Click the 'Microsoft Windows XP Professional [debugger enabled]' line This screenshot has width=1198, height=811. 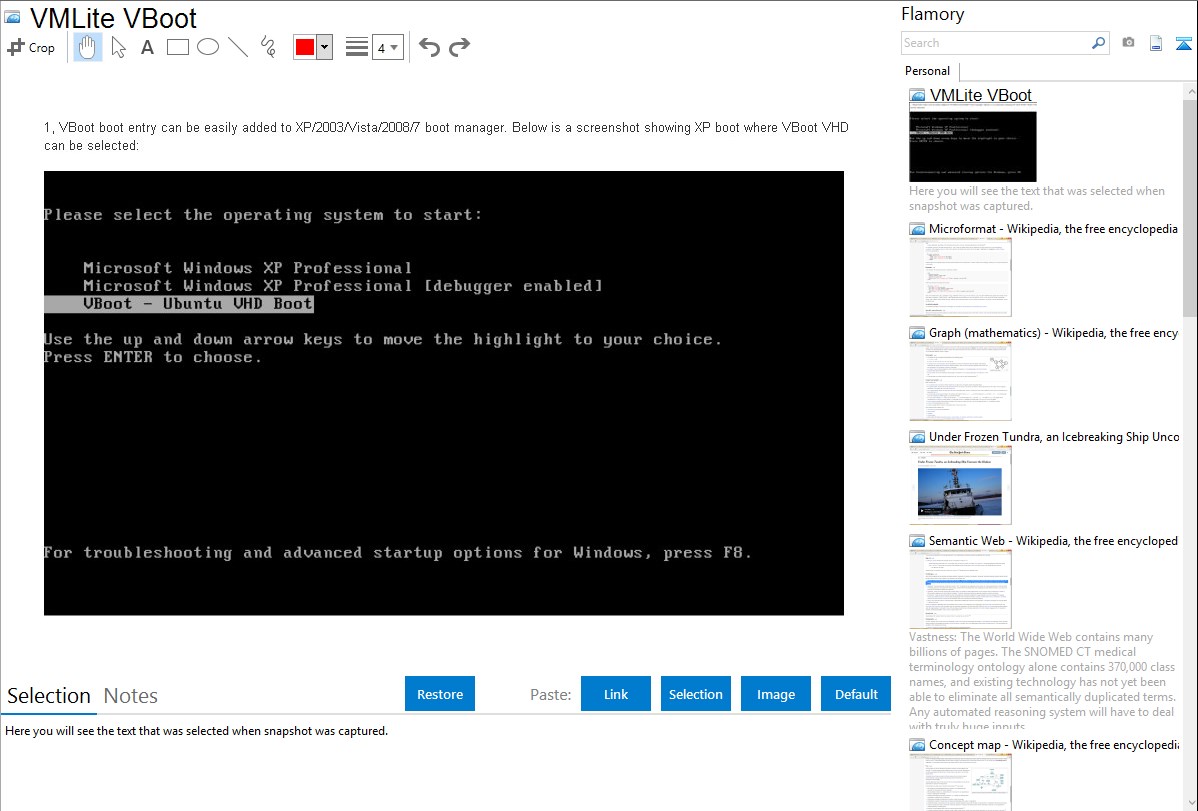343,286
